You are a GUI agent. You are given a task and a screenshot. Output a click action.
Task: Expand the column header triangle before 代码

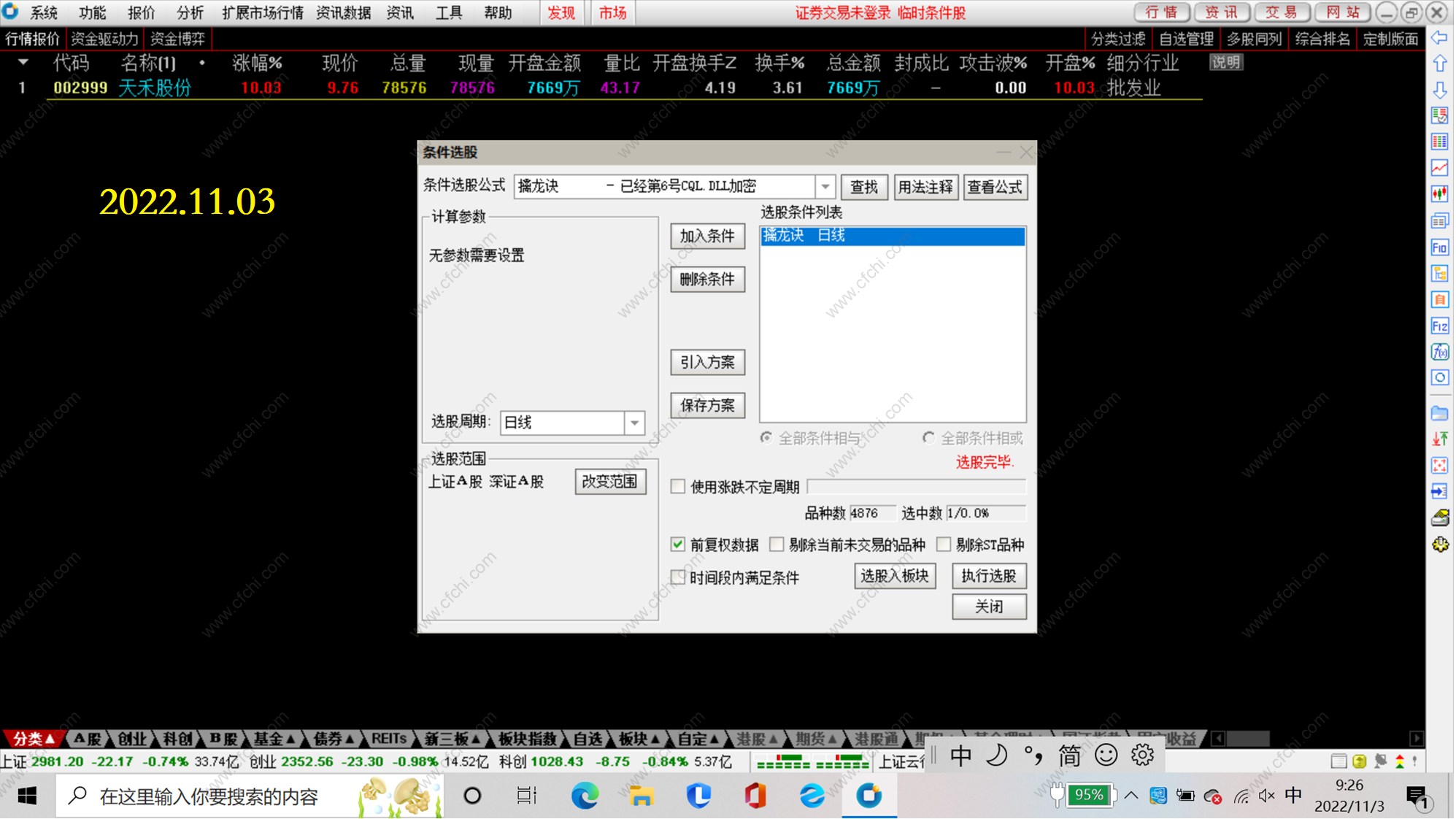[x=23, y=63]
